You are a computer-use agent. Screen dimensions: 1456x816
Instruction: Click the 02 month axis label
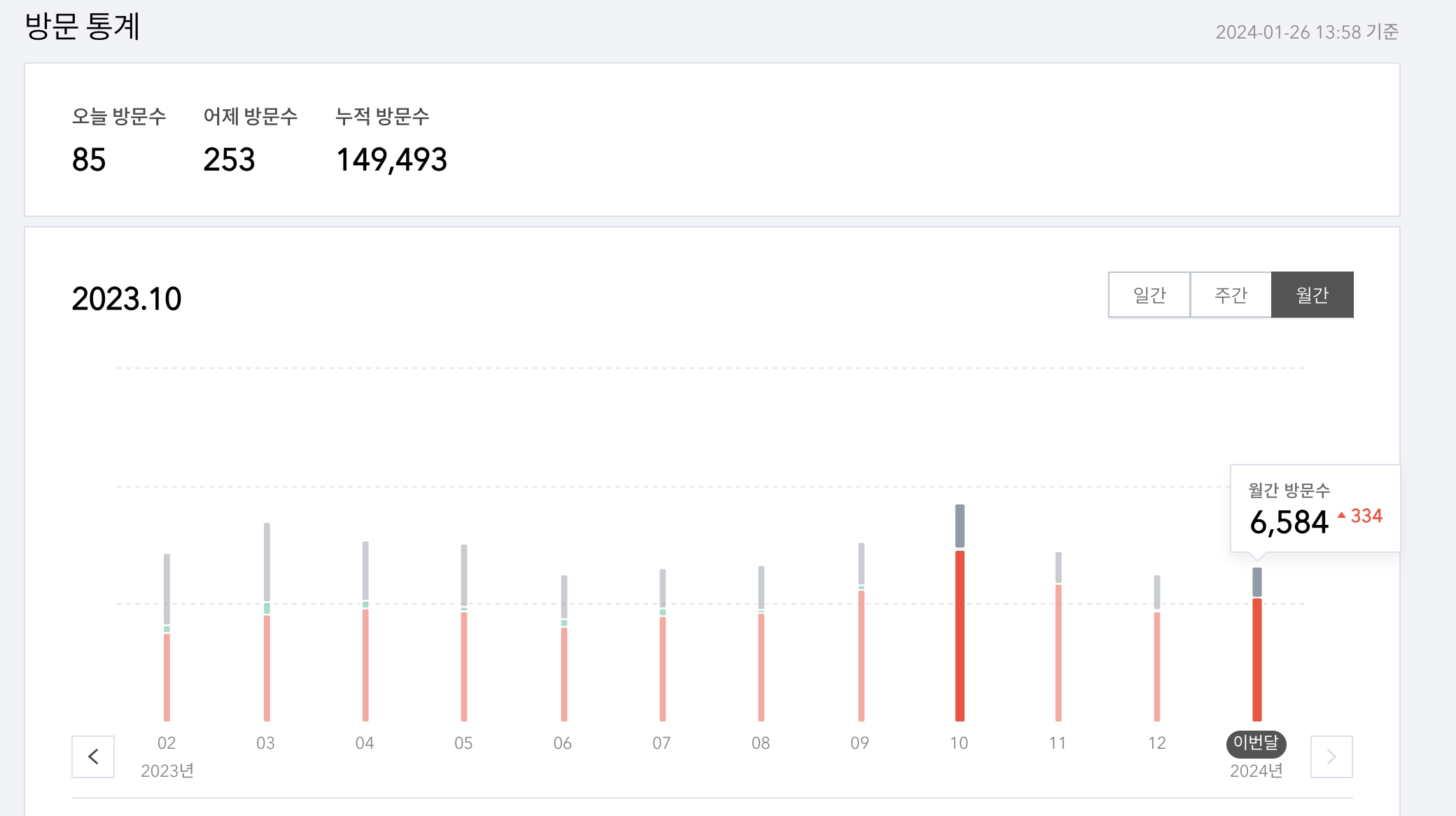(167, 743)
